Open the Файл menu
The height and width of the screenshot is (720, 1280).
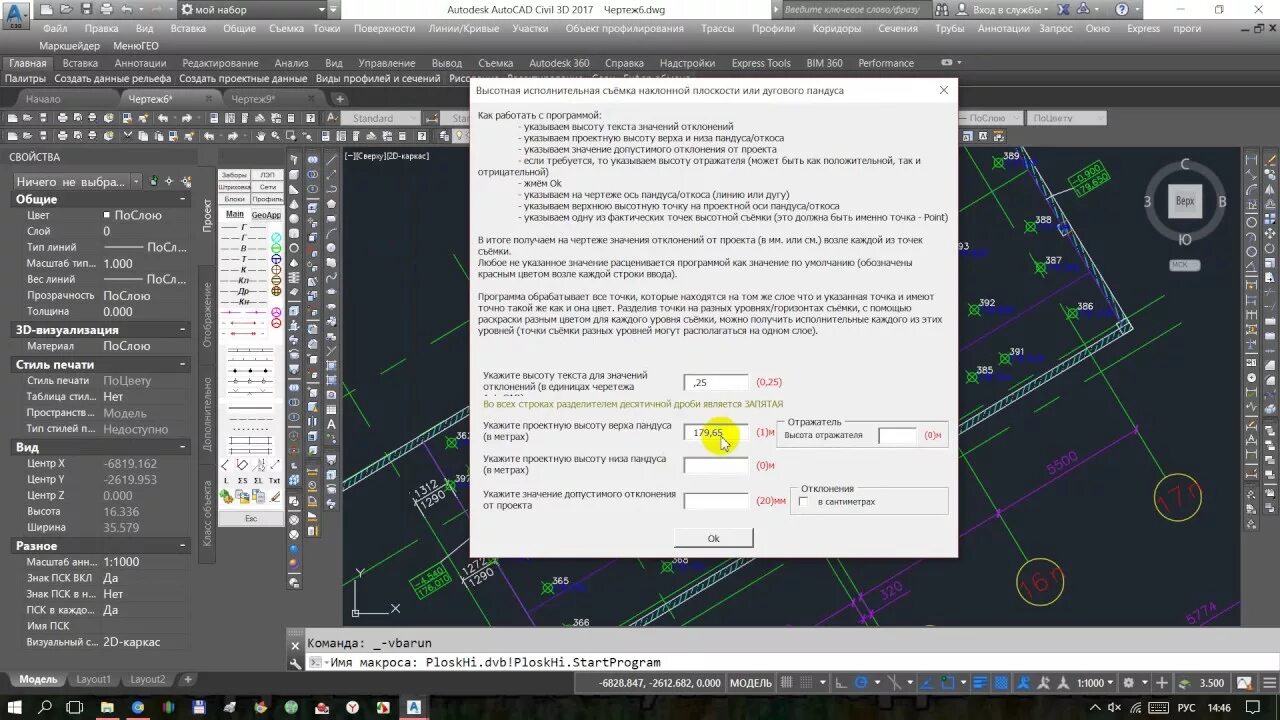coord(56,29)
